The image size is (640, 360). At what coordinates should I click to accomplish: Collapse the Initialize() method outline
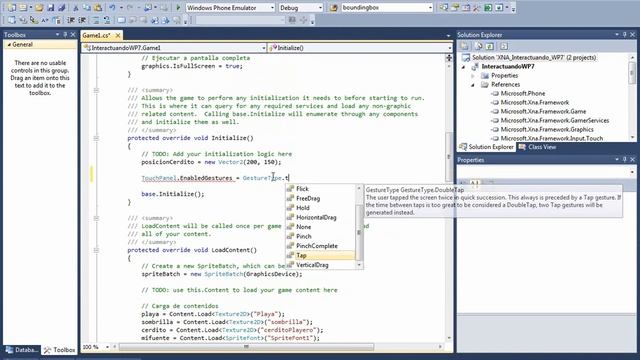click(x=96, y=138)
